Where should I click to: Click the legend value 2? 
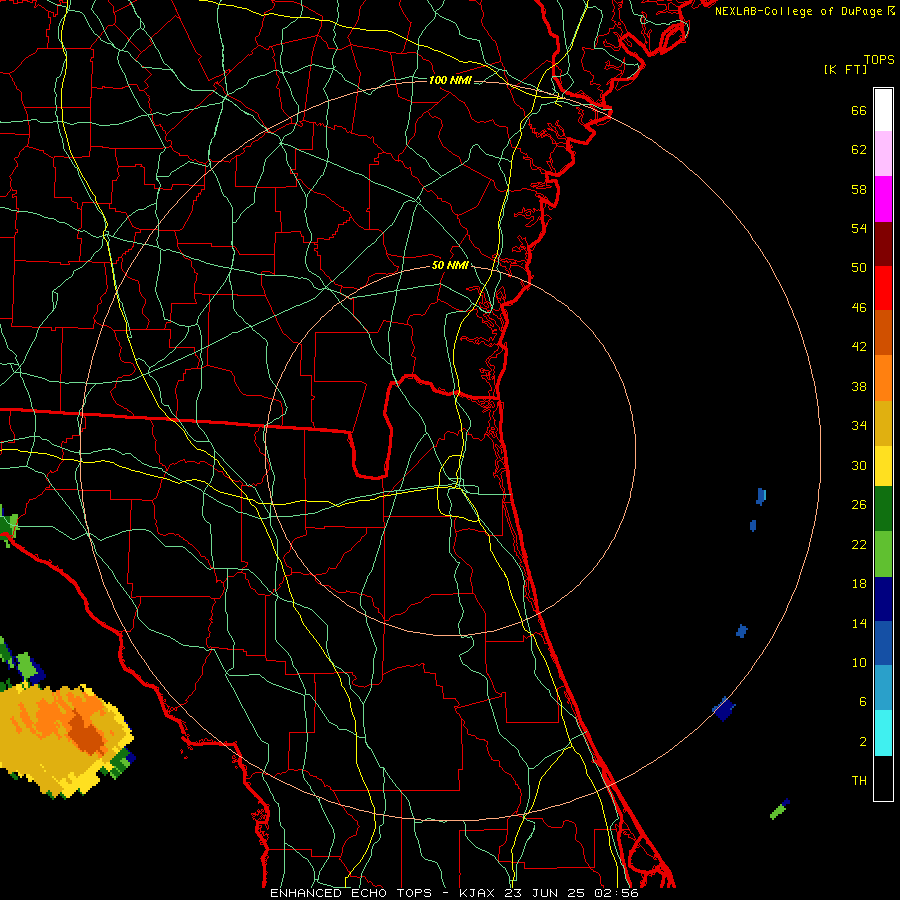click(863, 742)
